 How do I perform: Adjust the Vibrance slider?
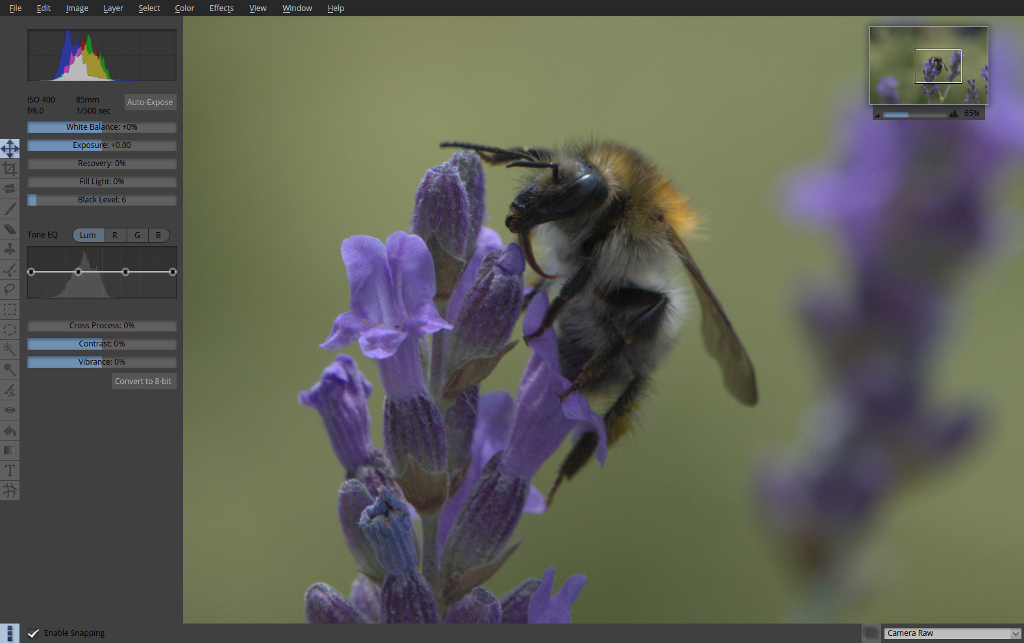point(102,362)
